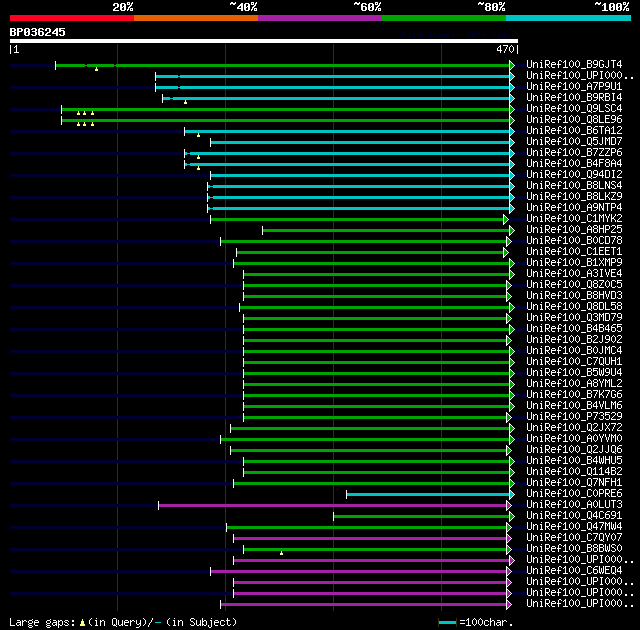
Task: Click the yellow gap marker under the UniRef100_B7ZZP6 bar
Action: coord(198,157)
